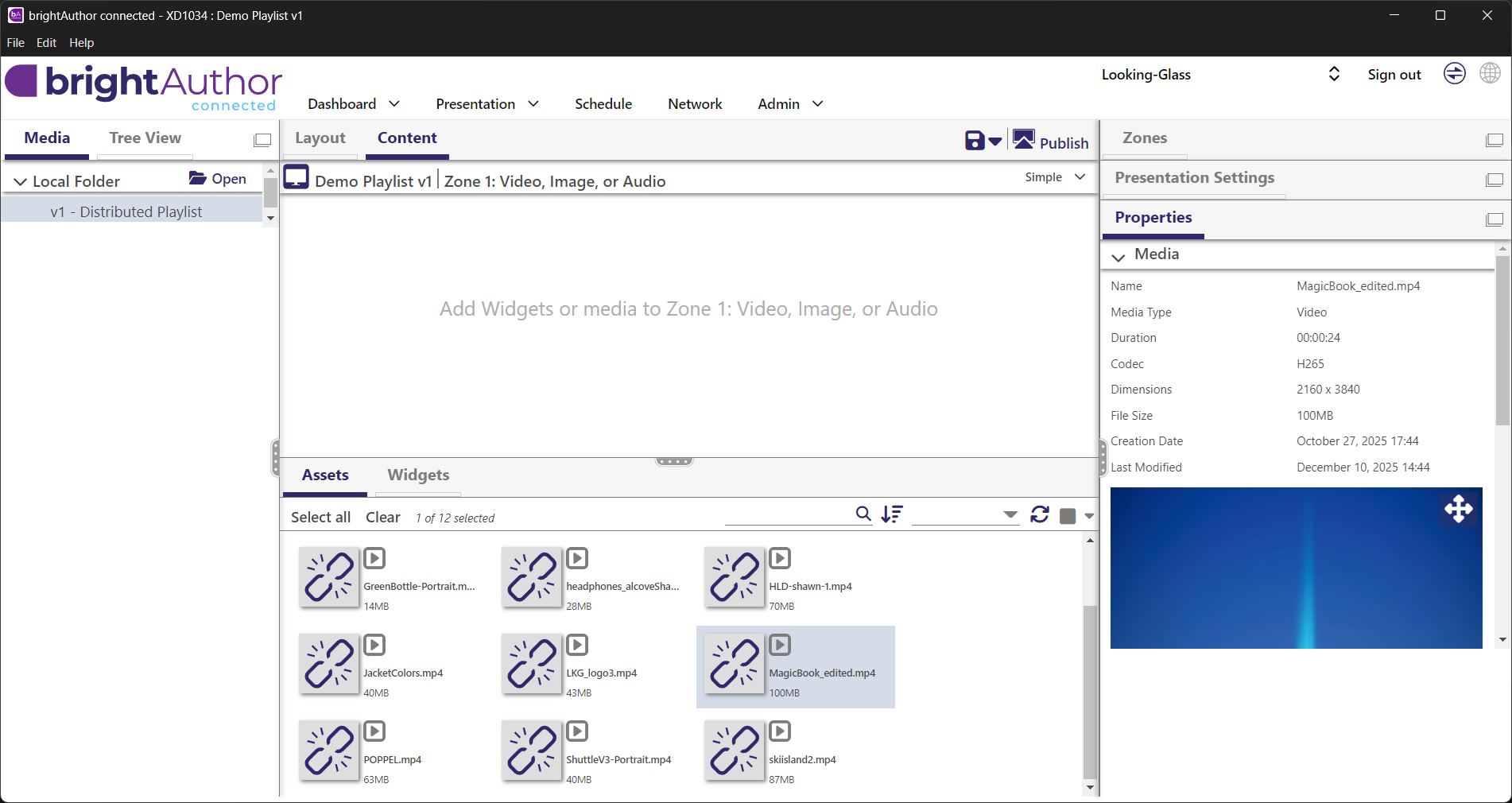
Task: Click the Publish presentation icon
Action: point(1024,141)
